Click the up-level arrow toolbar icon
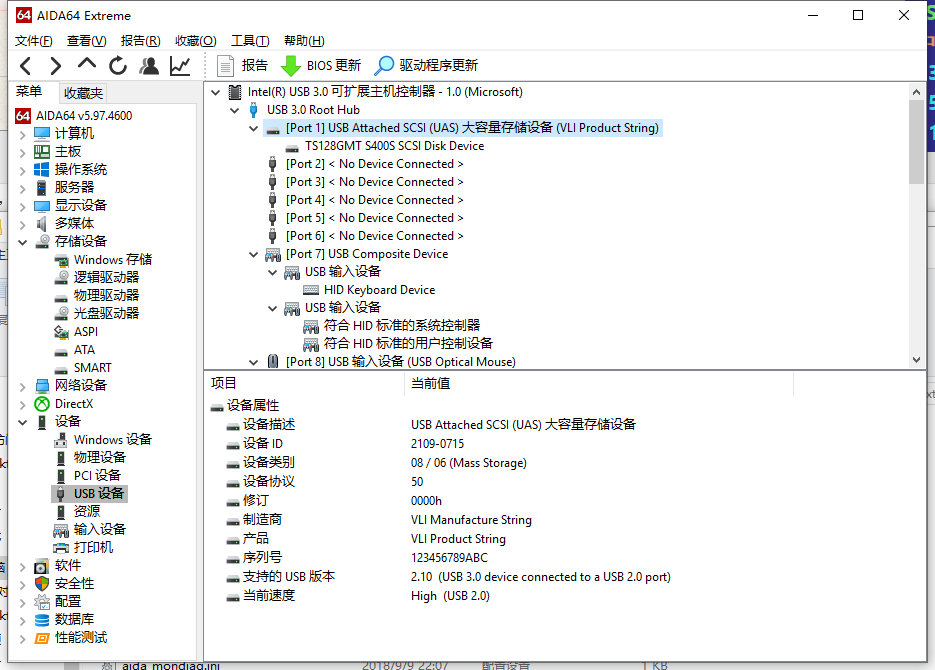The image size is (935, 670). click(87, 64)
